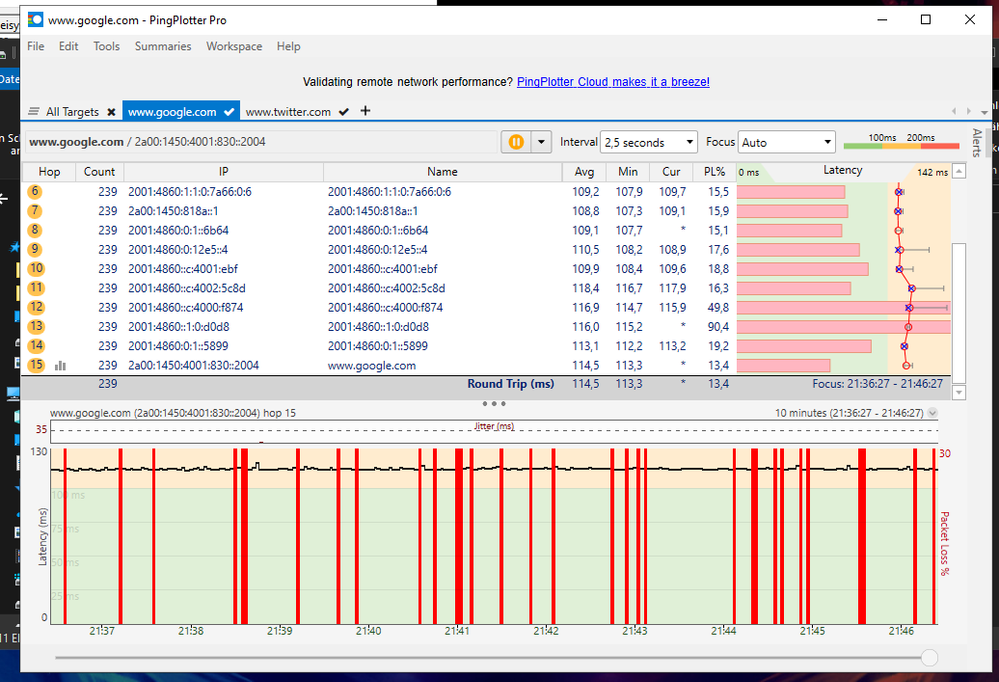Screen dimensions: 999x682
Task: Select hop 12 number badge
Action: [36, 307]
